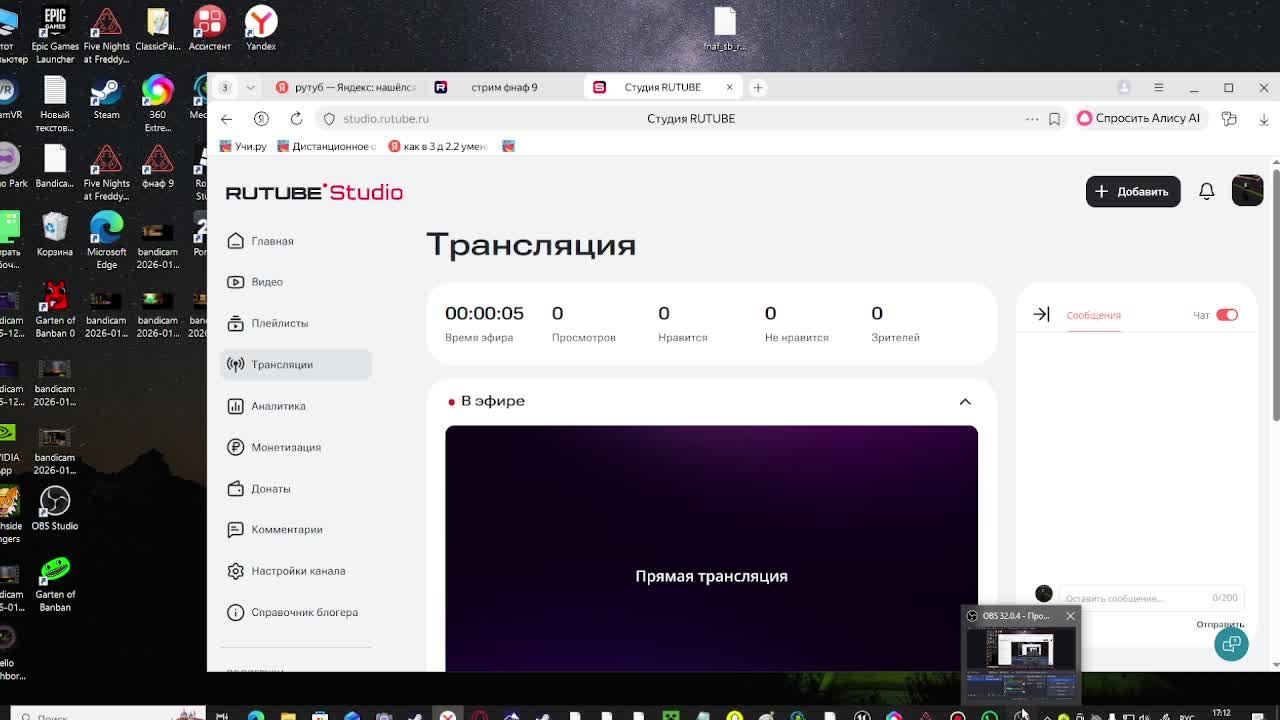Select the 360 Extreme desktop icon
The height and width of the screenshot is (720, 1280).
[x=157, y=104]
